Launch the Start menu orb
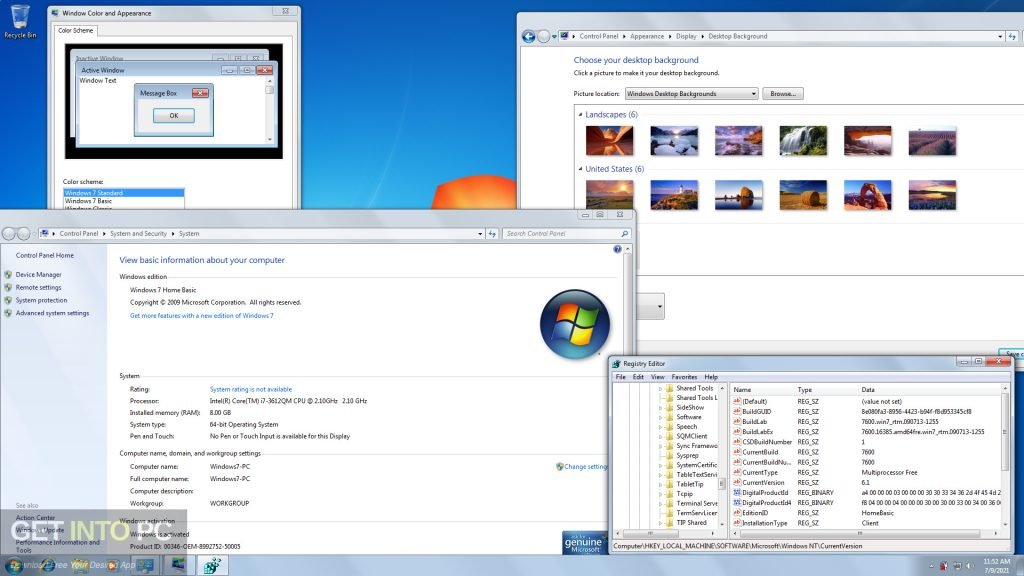This screenshot has height=576, width=1024. coord(16,564)
